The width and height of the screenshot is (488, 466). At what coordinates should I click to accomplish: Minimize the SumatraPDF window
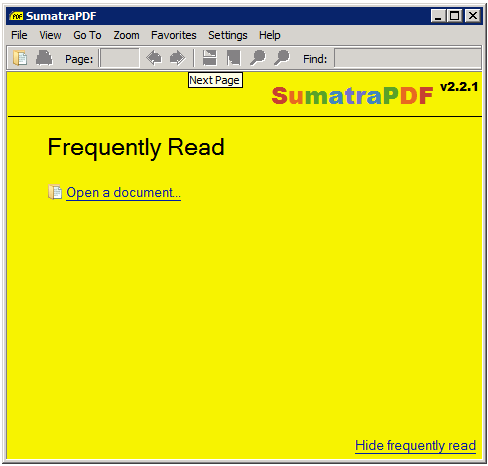[438, 16]
